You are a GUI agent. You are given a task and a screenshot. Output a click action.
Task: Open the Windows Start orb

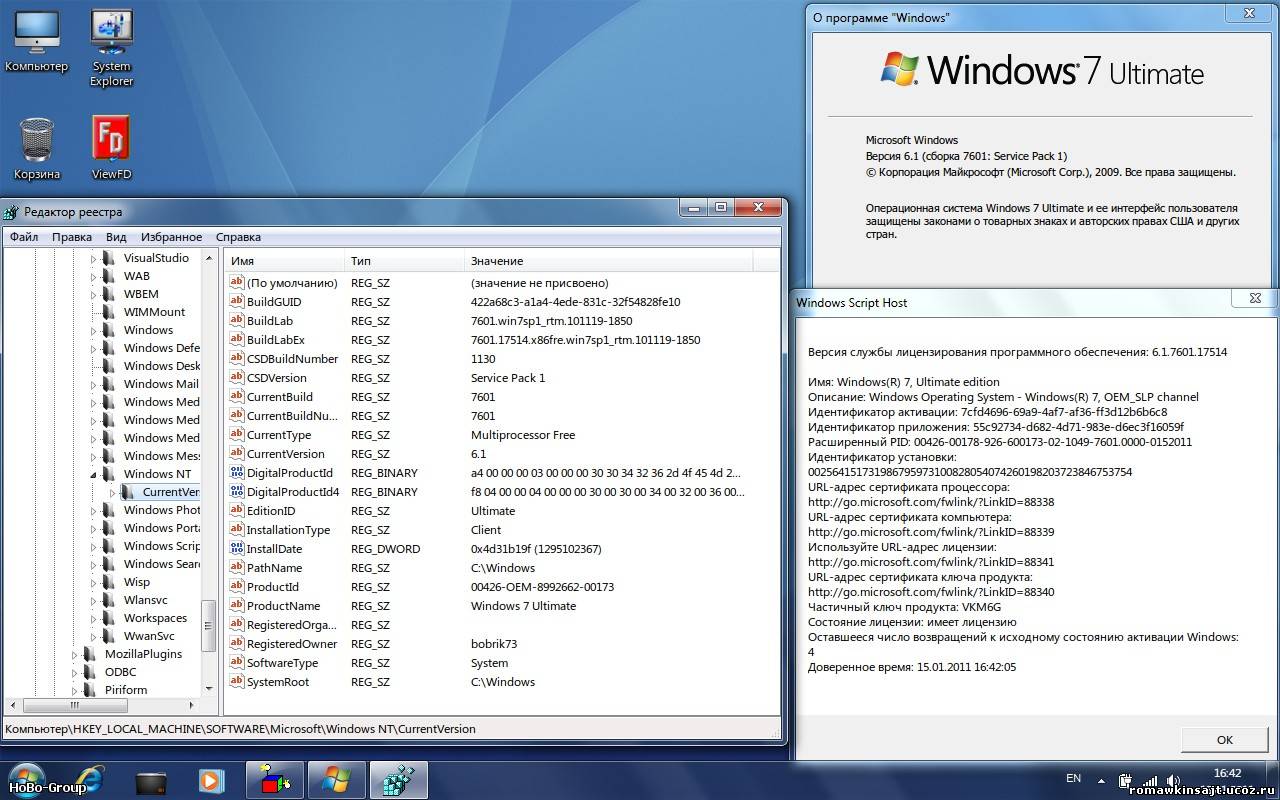point(26,779)
